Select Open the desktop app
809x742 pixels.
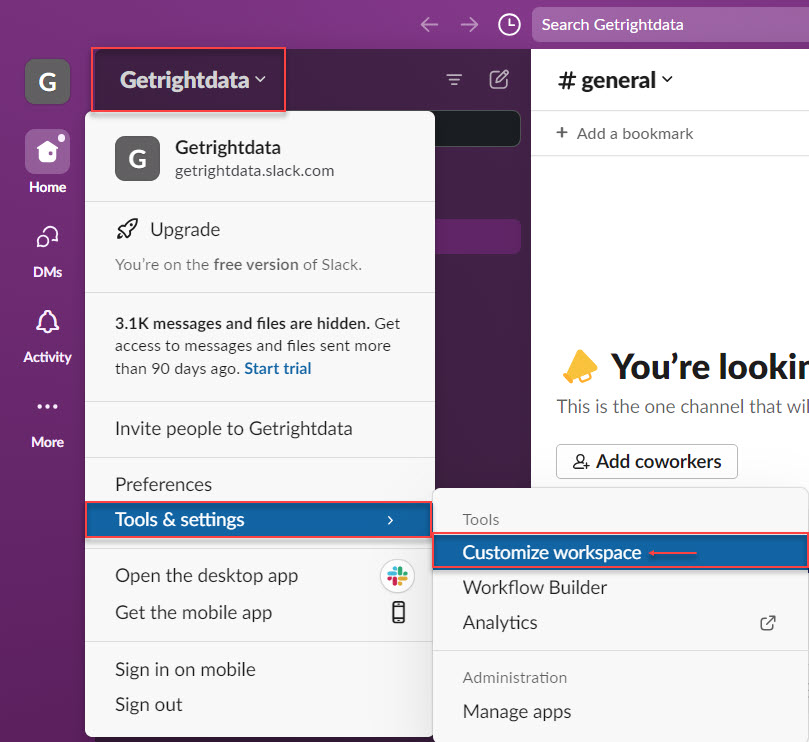(x=260, y=575)
